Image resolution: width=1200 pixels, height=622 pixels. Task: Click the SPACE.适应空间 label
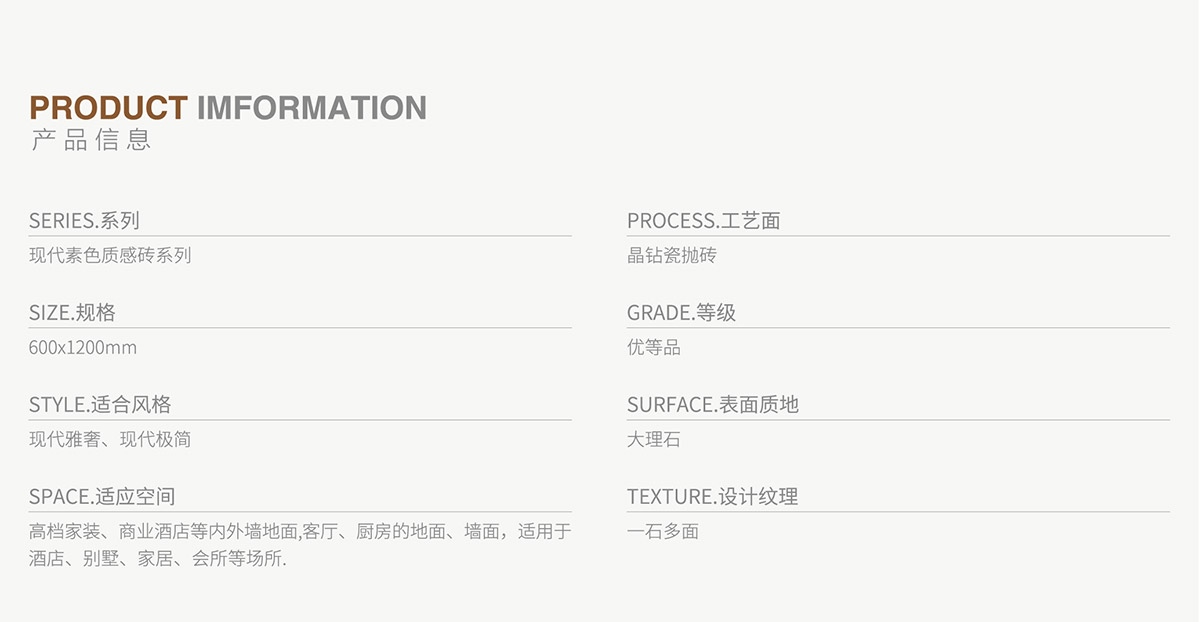point(102,497)
